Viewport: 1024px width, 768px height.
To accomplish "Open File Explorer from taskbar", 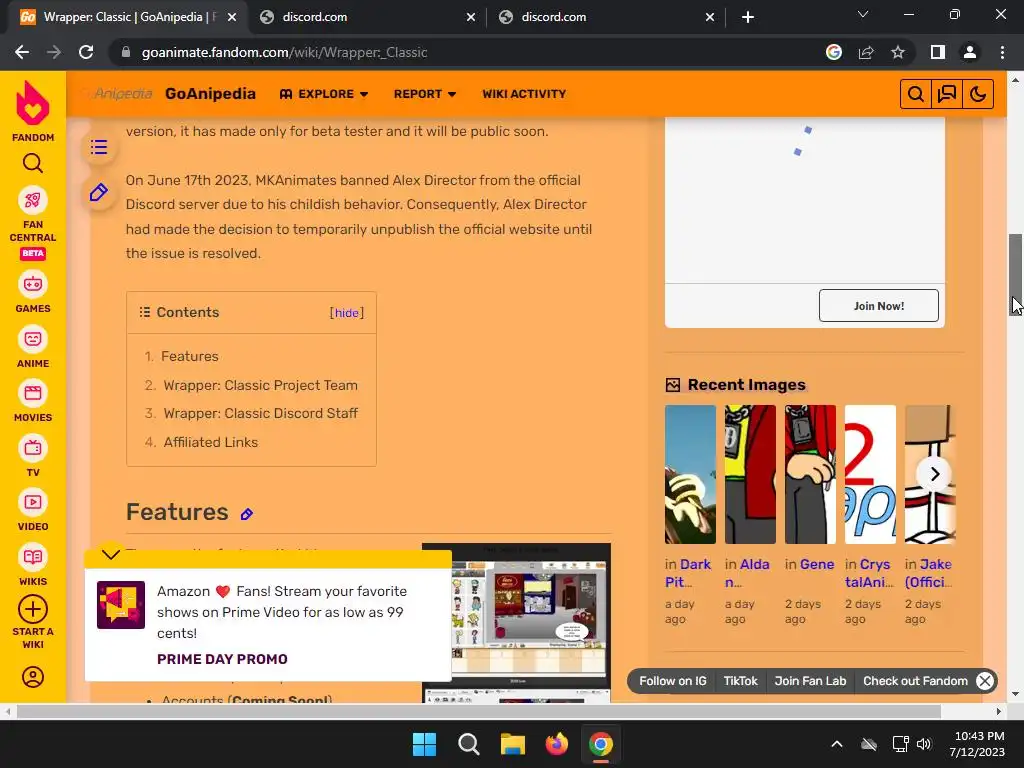I will coord(513,744).
